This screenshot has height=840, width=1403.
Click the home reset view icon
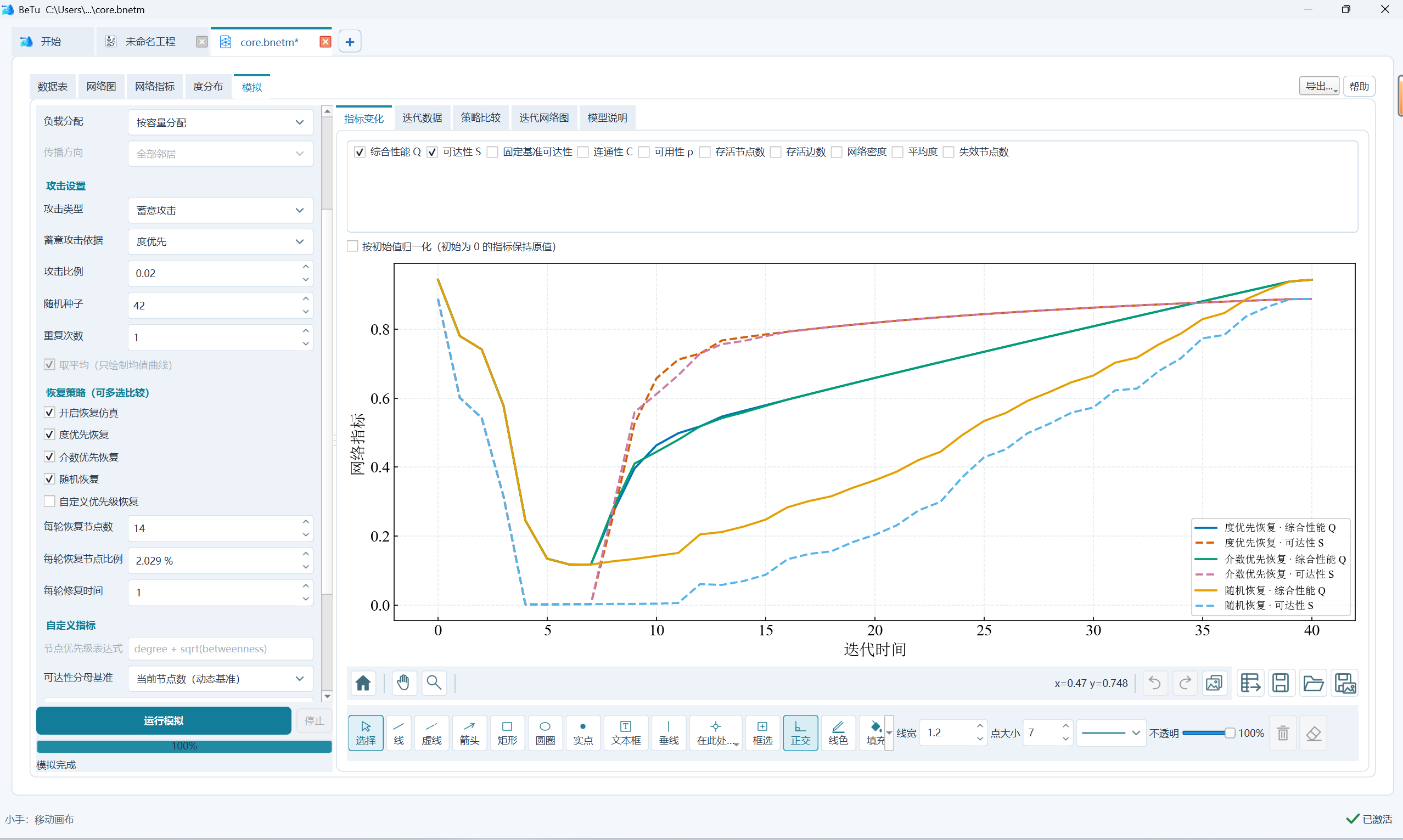point(363,683)
